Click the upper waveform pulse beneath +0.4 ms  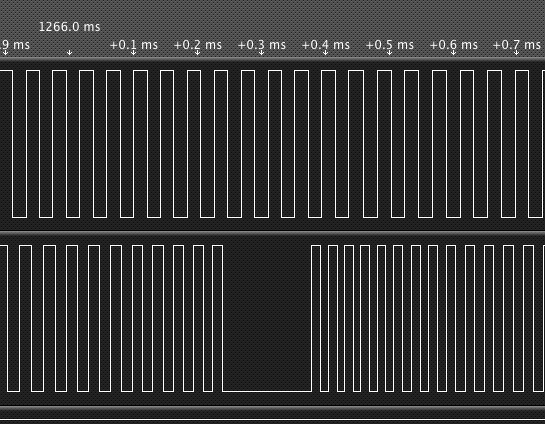[328, 144]
